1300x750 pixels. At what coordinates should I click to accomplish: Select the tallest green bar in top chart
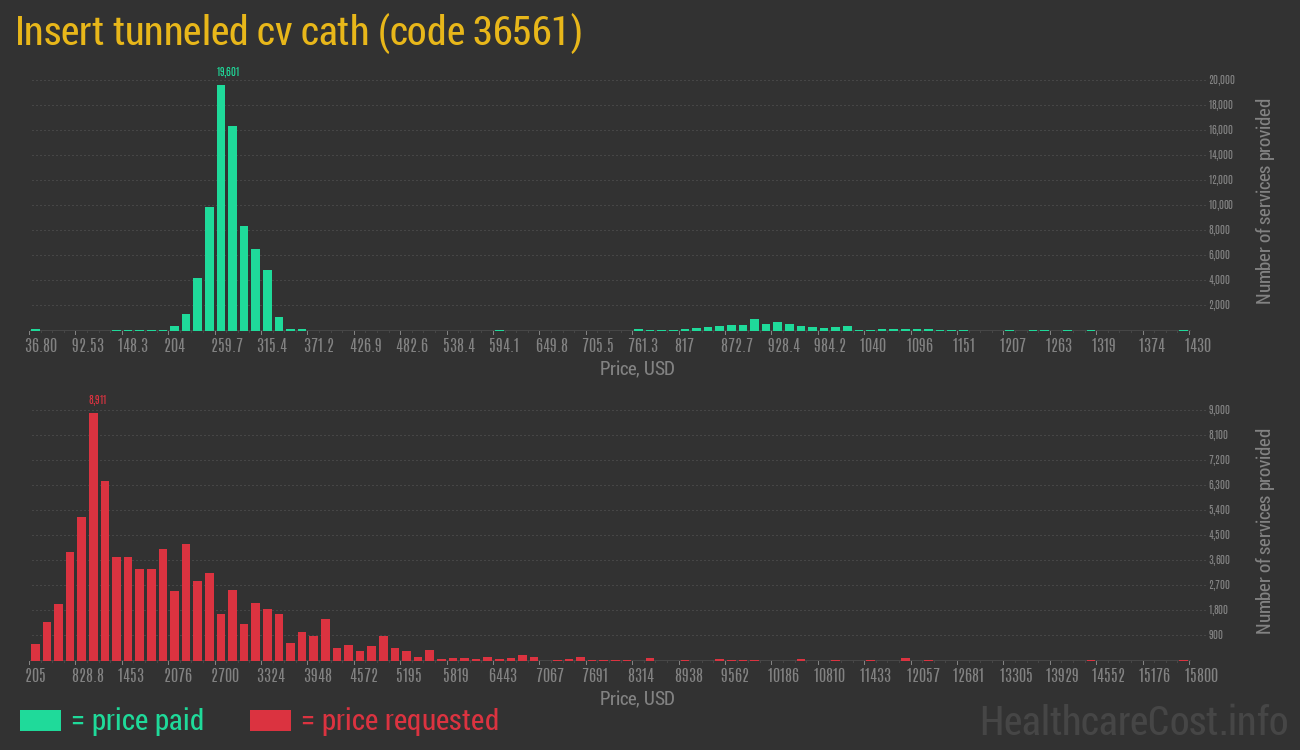point(221,207)
